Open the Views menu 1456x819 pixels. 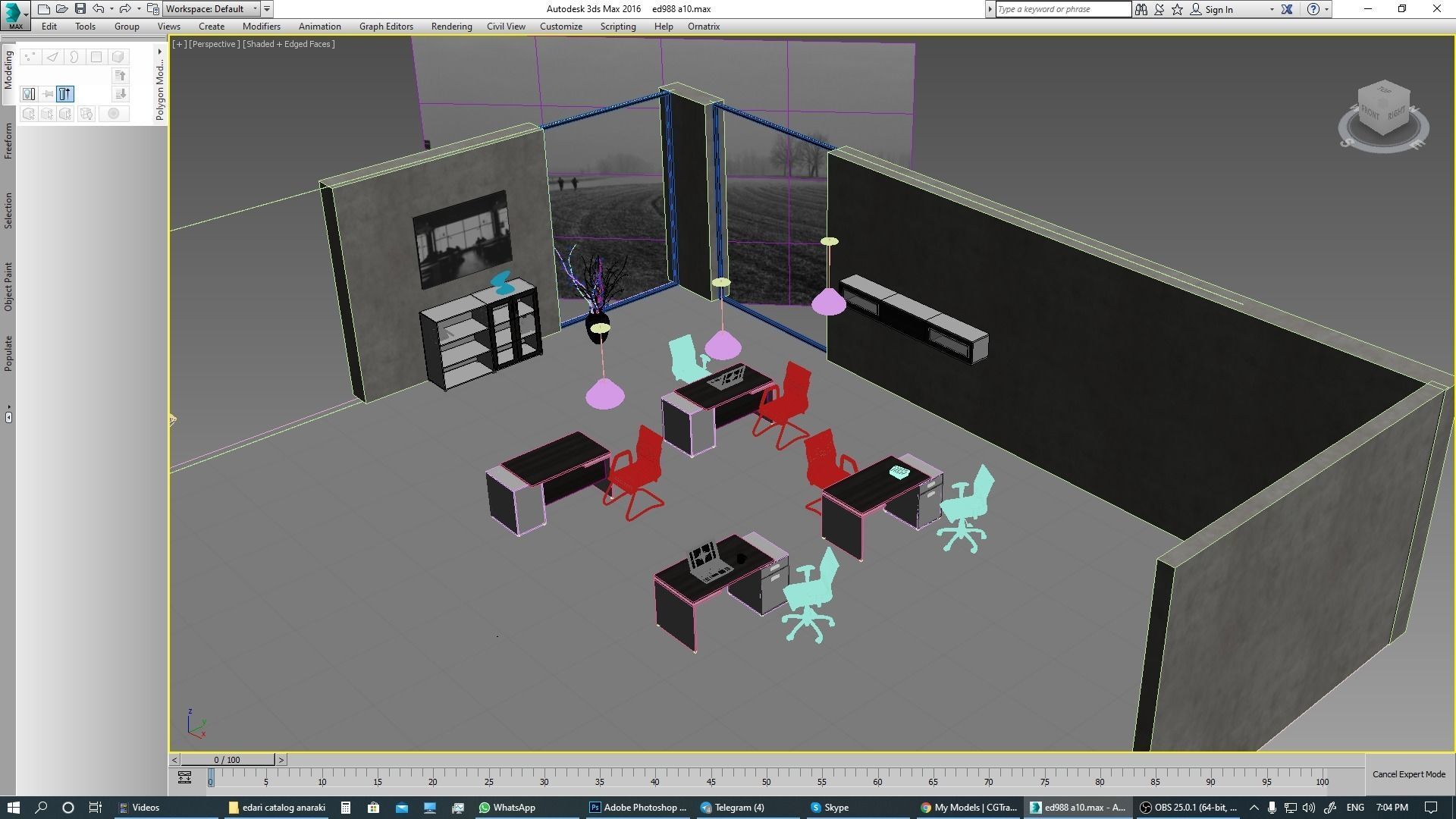(x=168, y=27)
